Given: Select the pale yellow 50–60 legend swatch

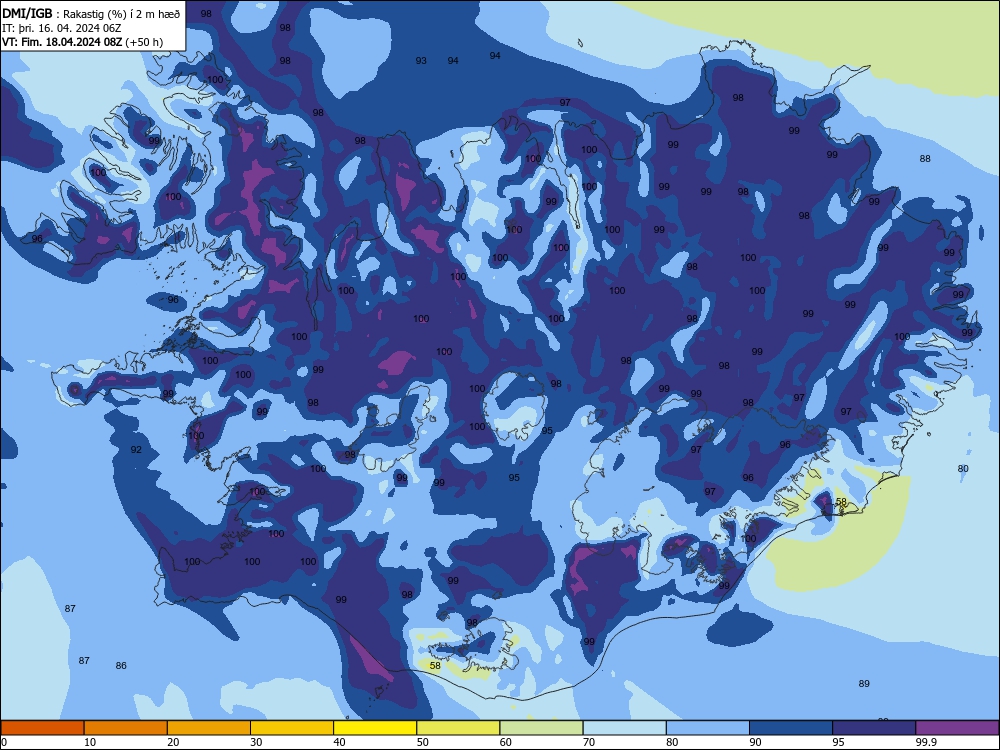Looking at the screenshot, I should [458, 728].
